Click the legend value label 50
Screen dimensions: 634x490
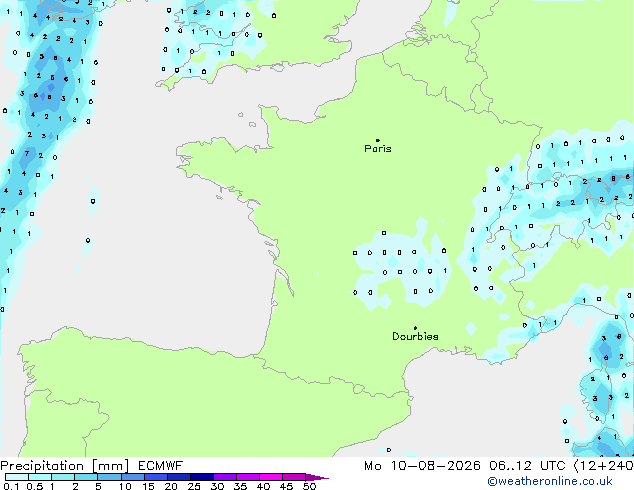coord(309,486)
